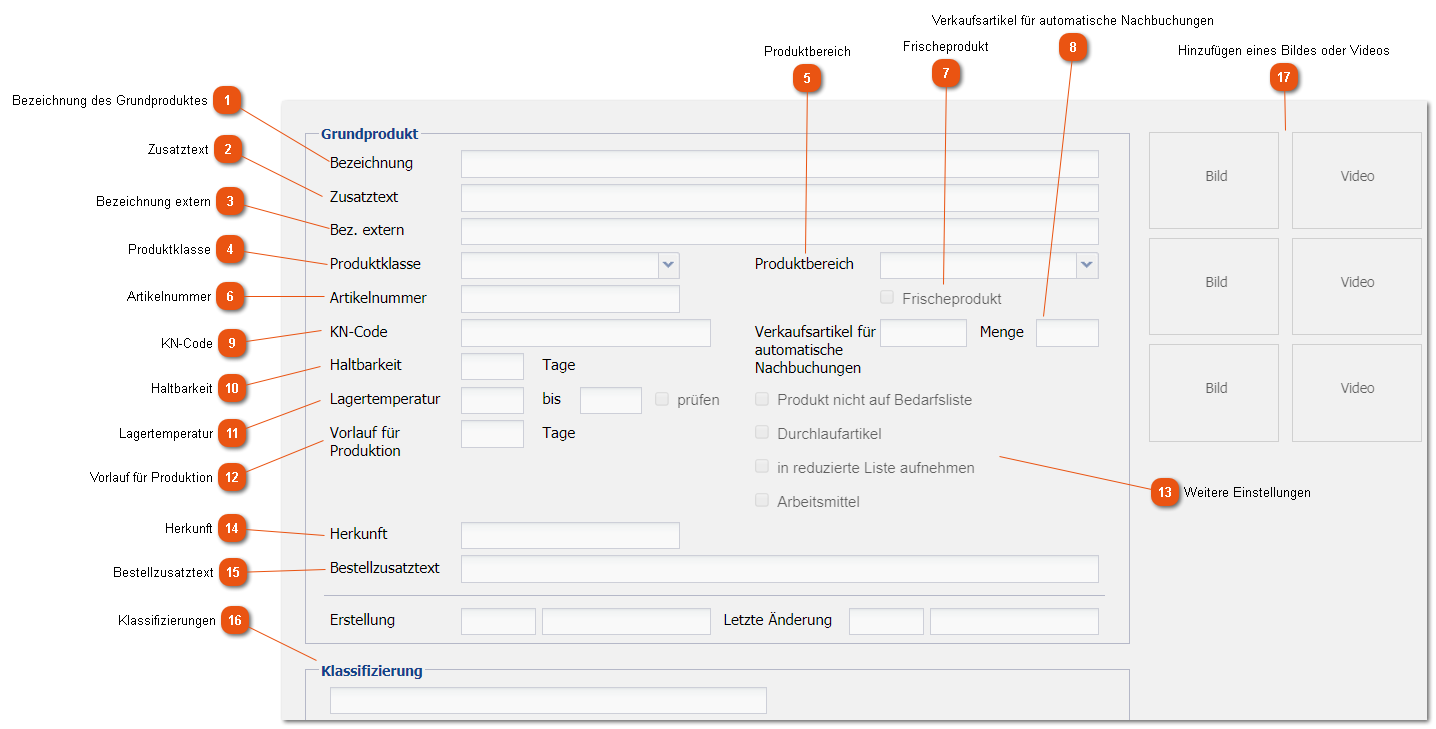Screen dimensions: 1436x729
Task: Toggle the Arbeitsmittel checkbox
Action: [x=761, y=500]
